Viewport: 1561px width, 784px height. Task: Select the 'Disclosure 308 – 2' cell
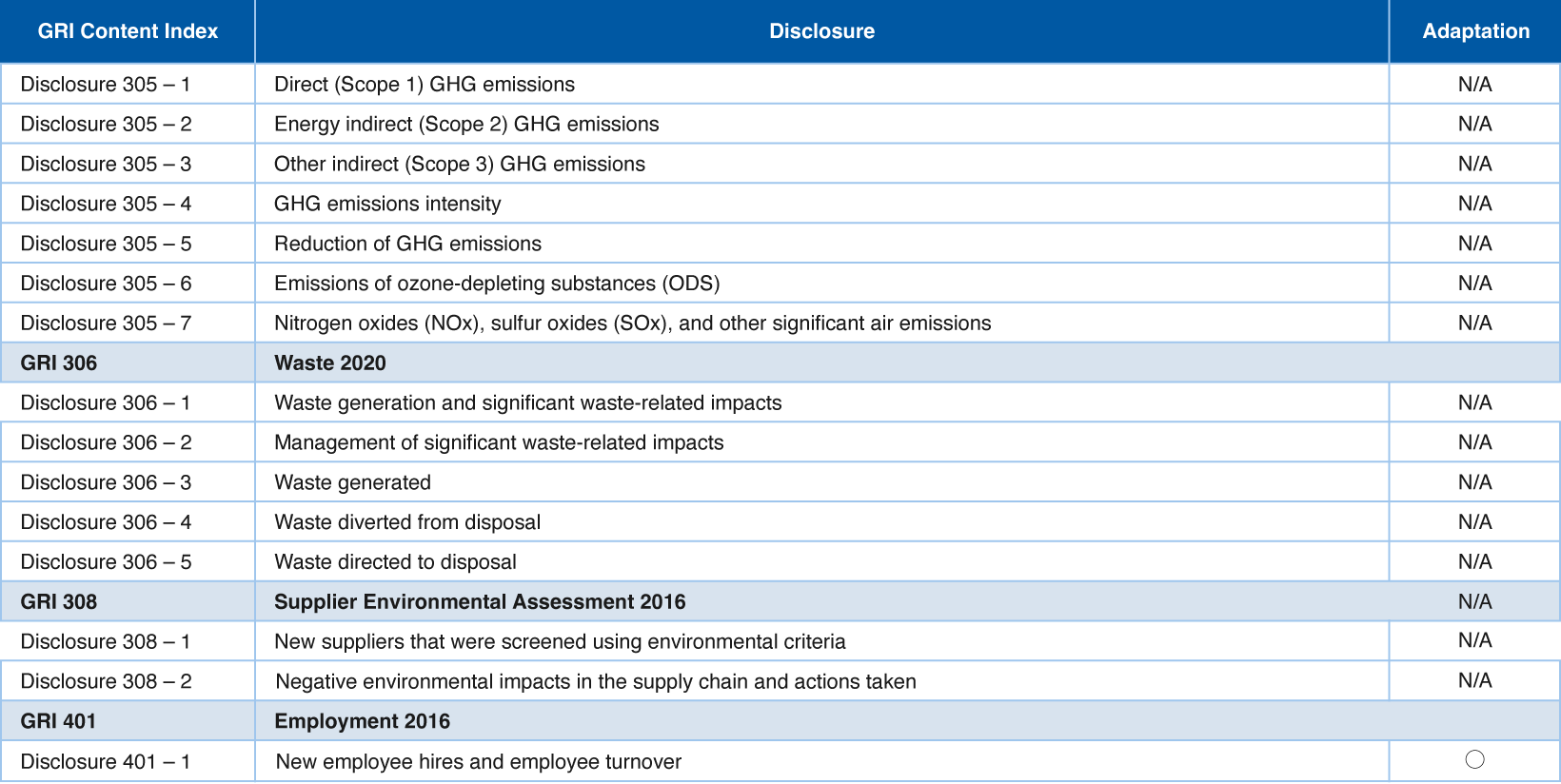click(128, 681)
